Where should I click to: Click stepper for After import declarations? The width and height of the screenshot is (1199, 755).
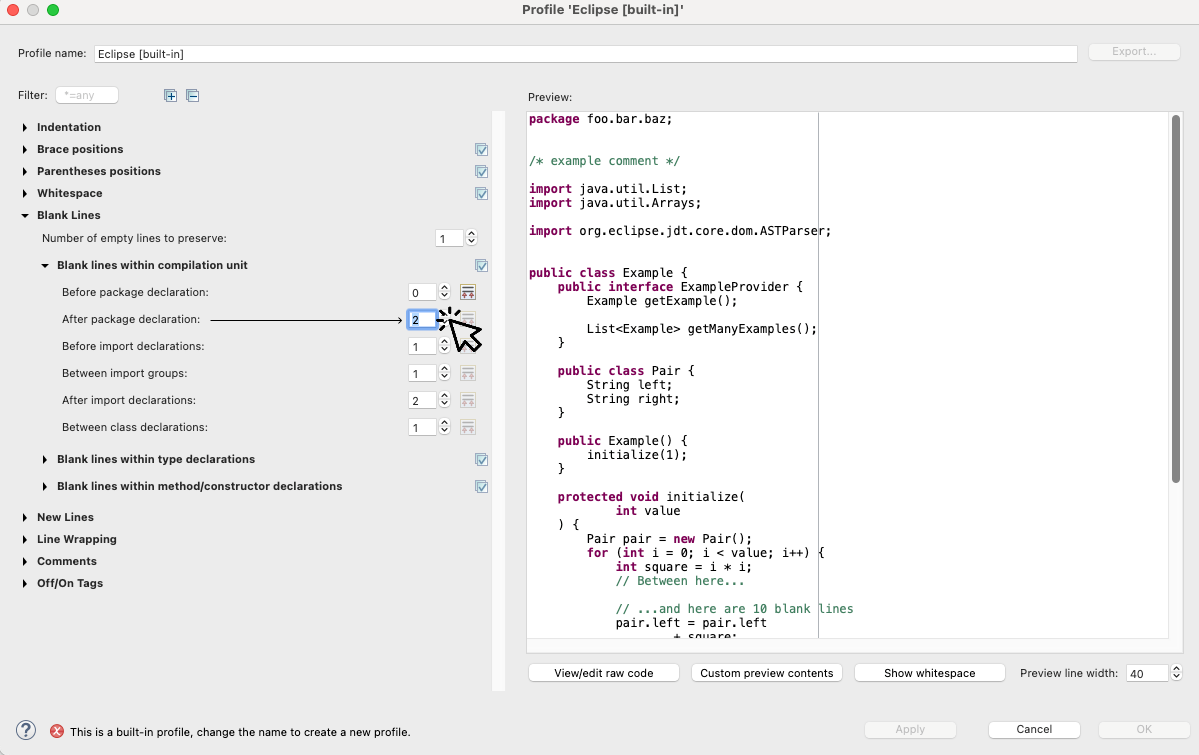444,400
